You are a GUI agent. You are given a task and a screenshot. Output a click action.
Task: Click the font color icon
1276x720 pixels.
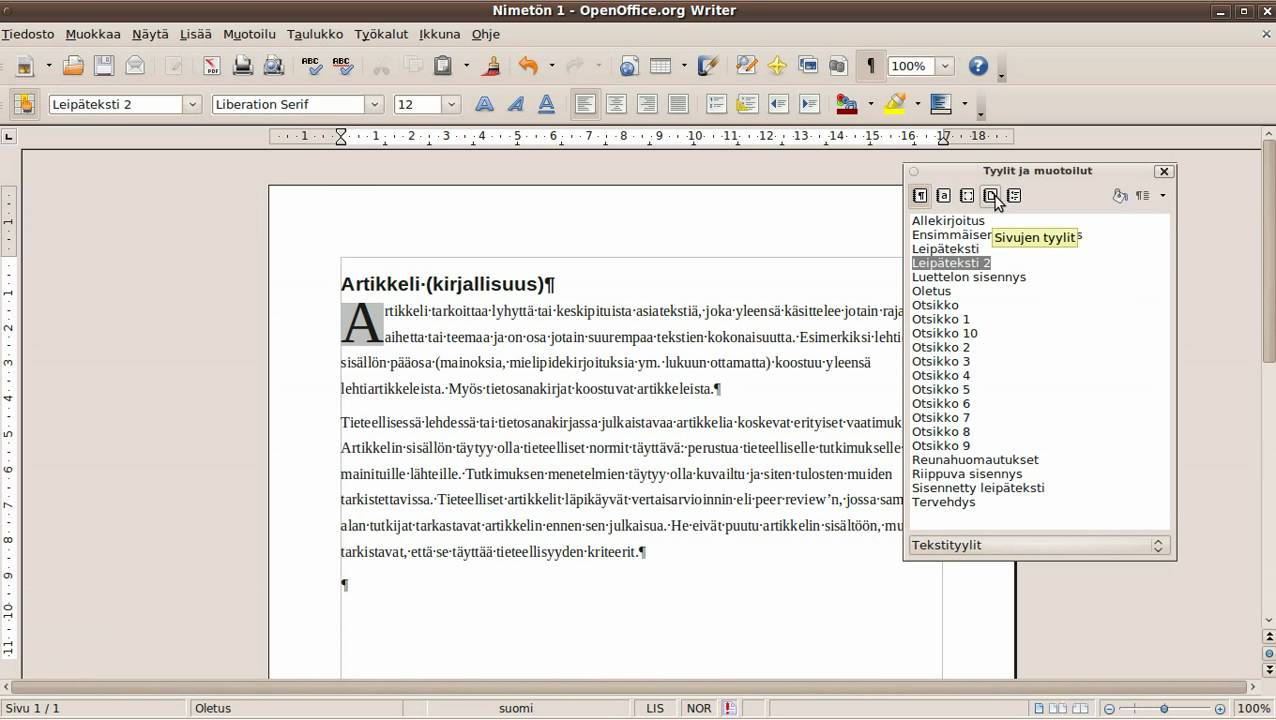pyautogui.click(x=846, y=104)
